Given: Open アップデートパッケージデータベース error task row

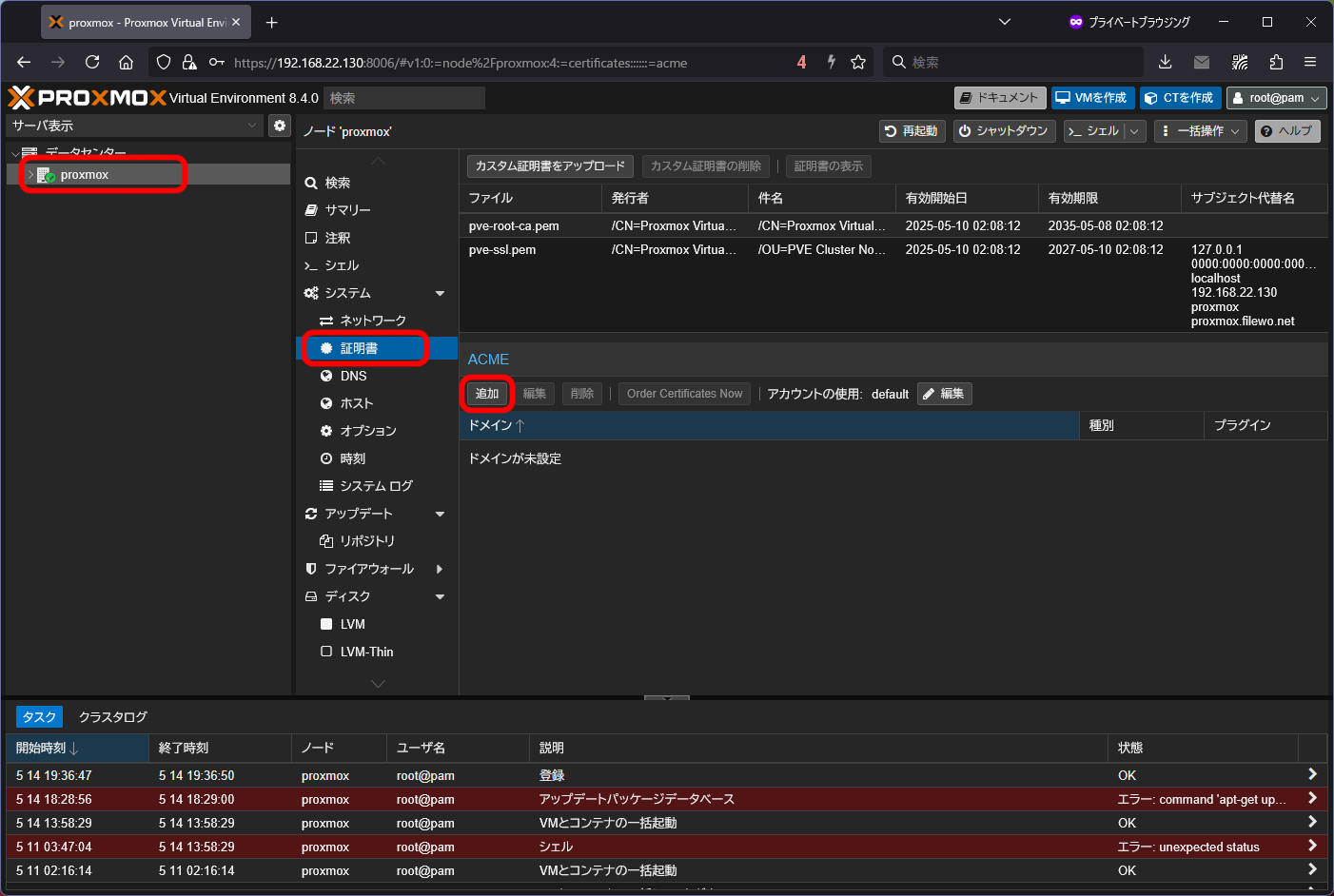Looking at the screenshot, I should pos(666,799).
